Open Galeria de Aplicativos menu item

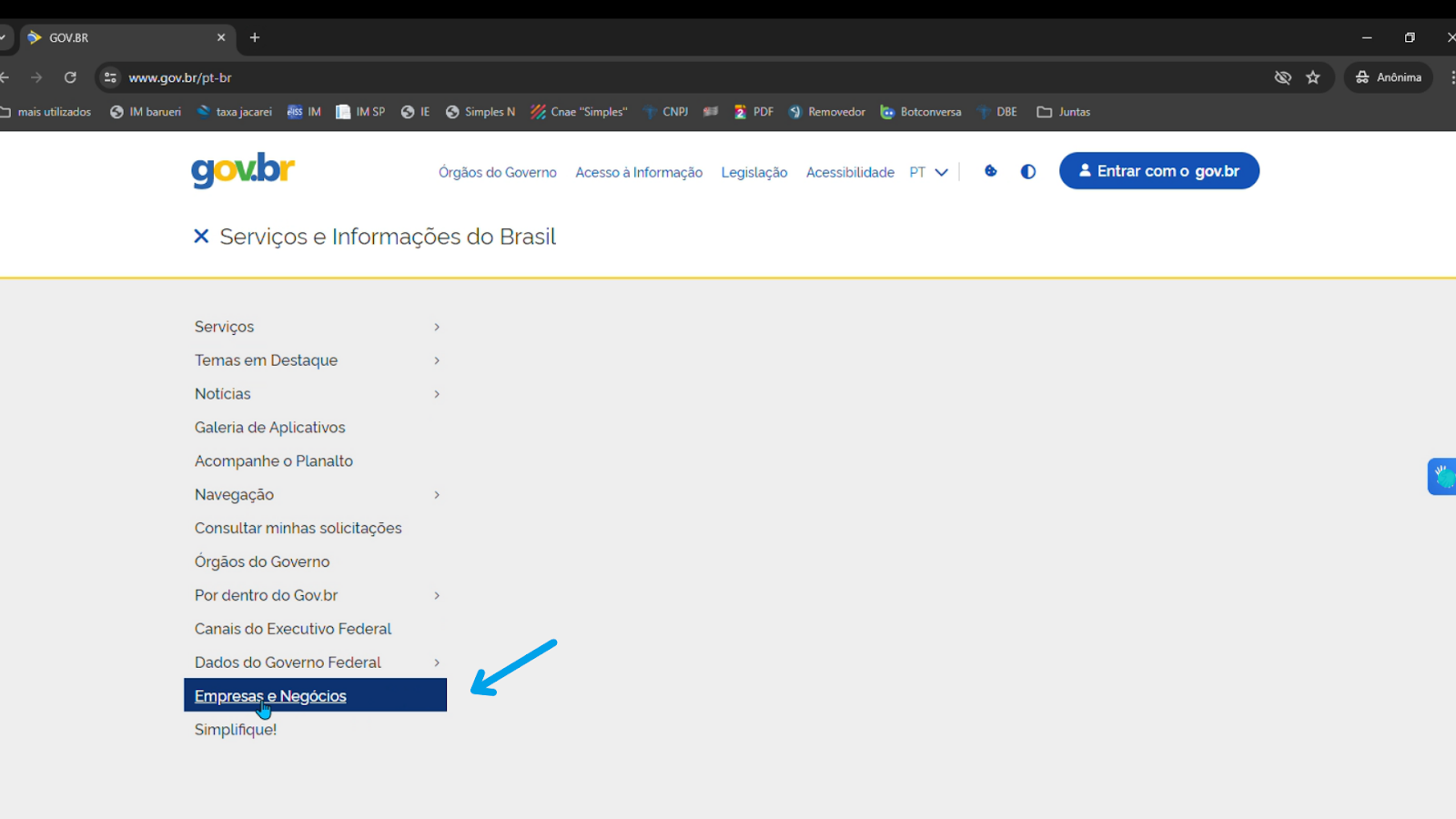269,428
